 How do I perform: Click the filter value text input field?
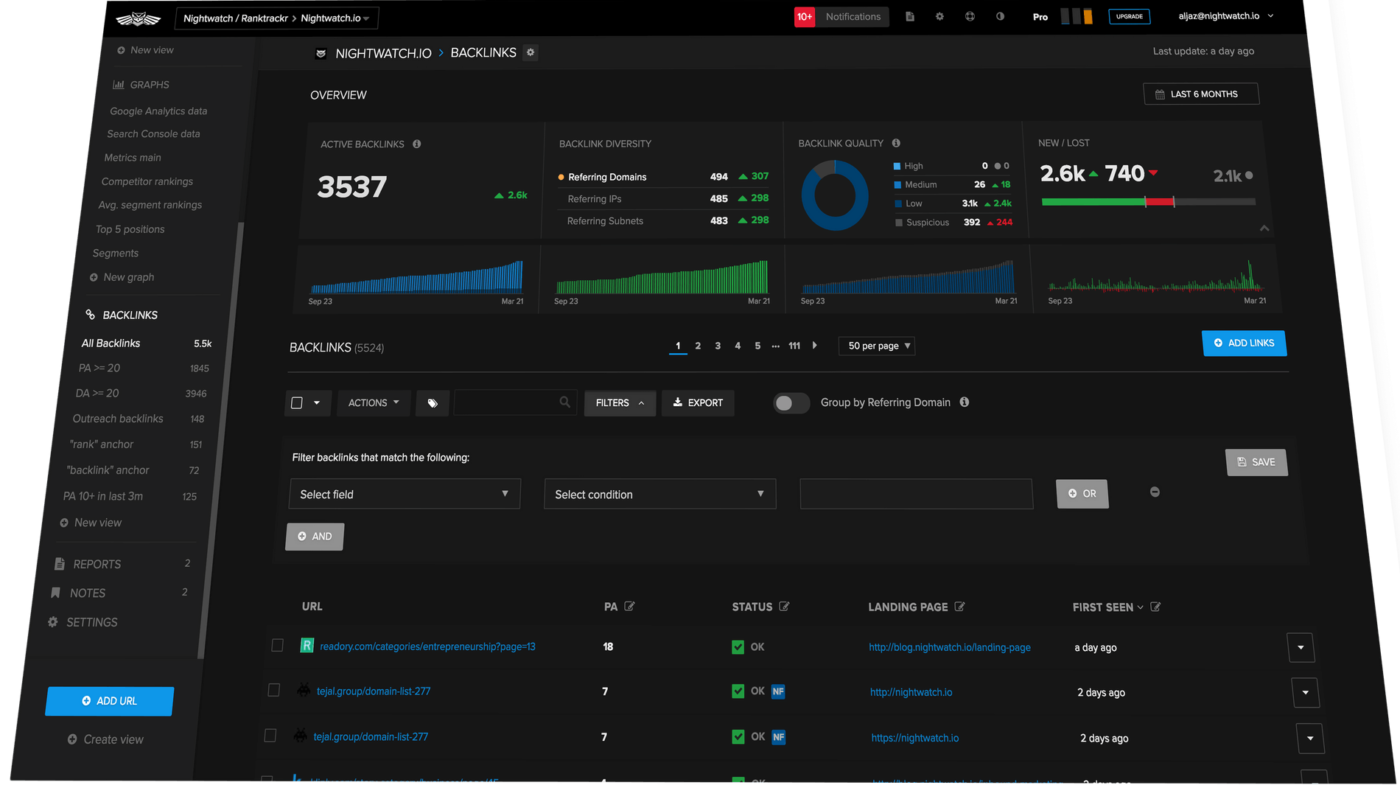coord(916,494)
